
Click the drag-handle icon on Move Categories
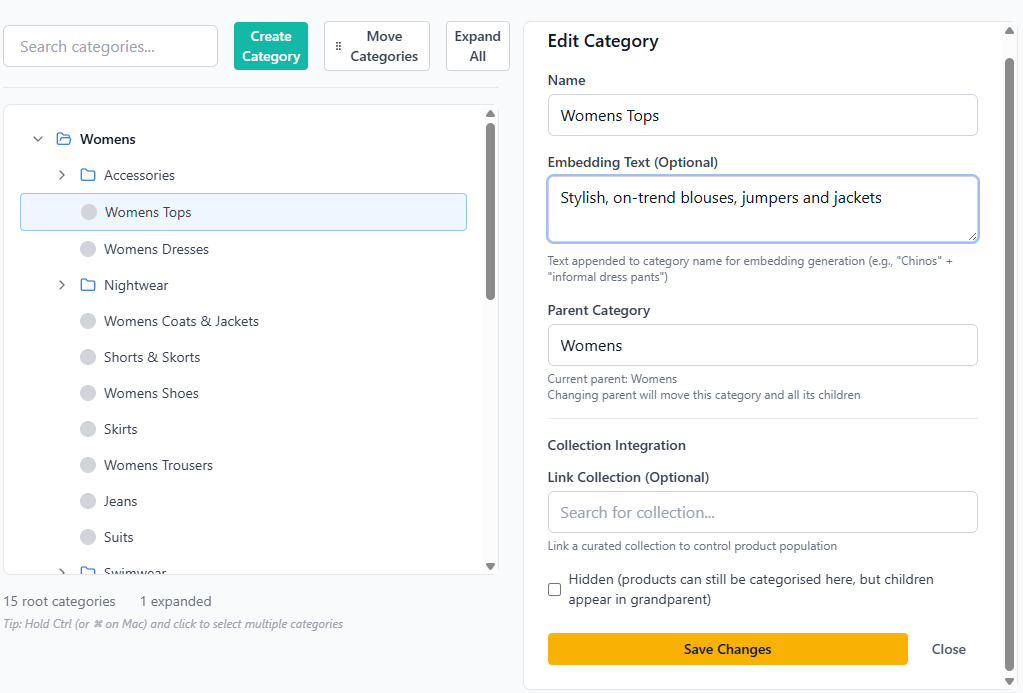[338, 45]
